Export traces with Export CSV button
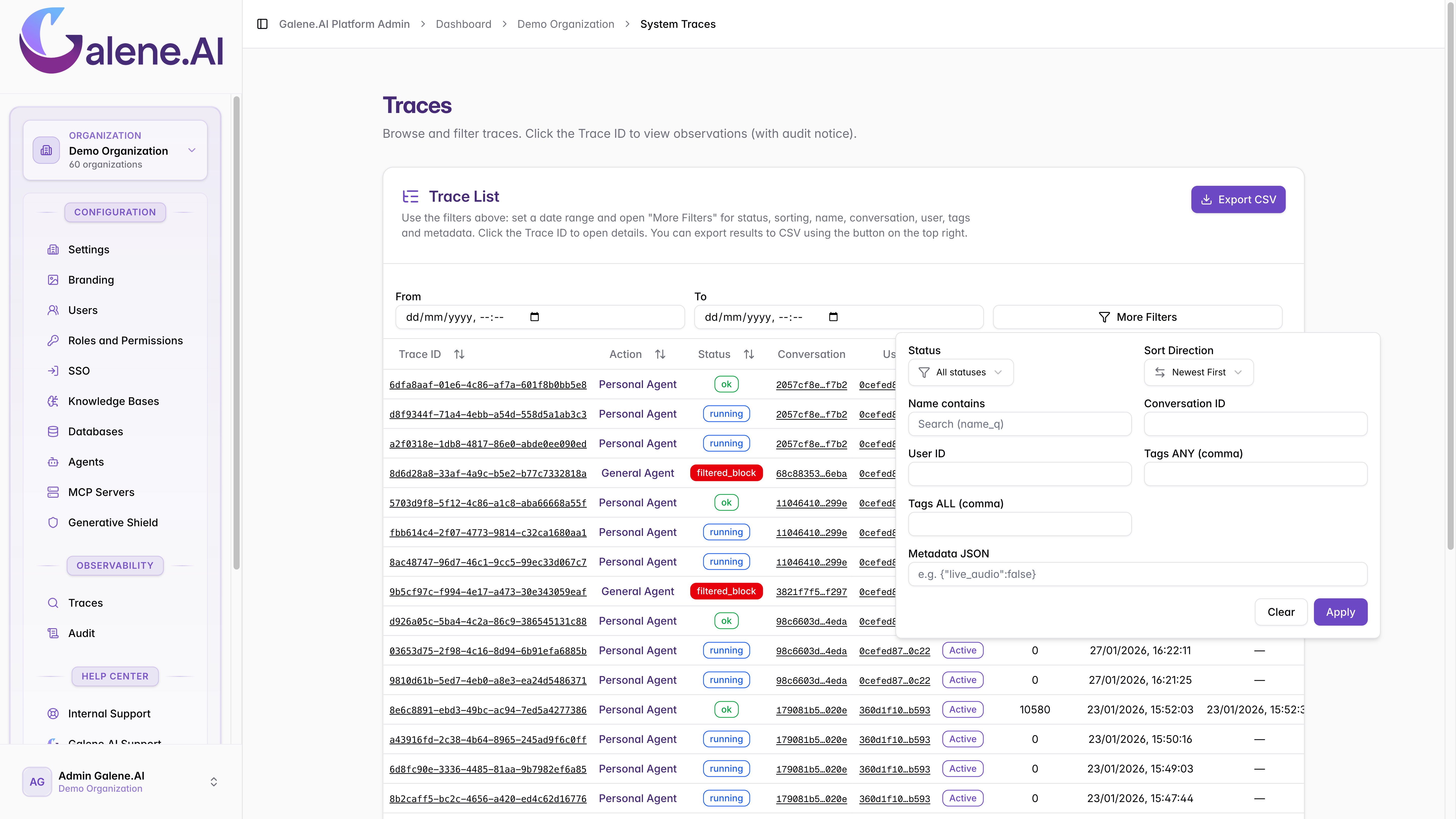Image resolution: width=1456 pixels, height=819 pixels. pyautogui.click(x=1238, y=199)
